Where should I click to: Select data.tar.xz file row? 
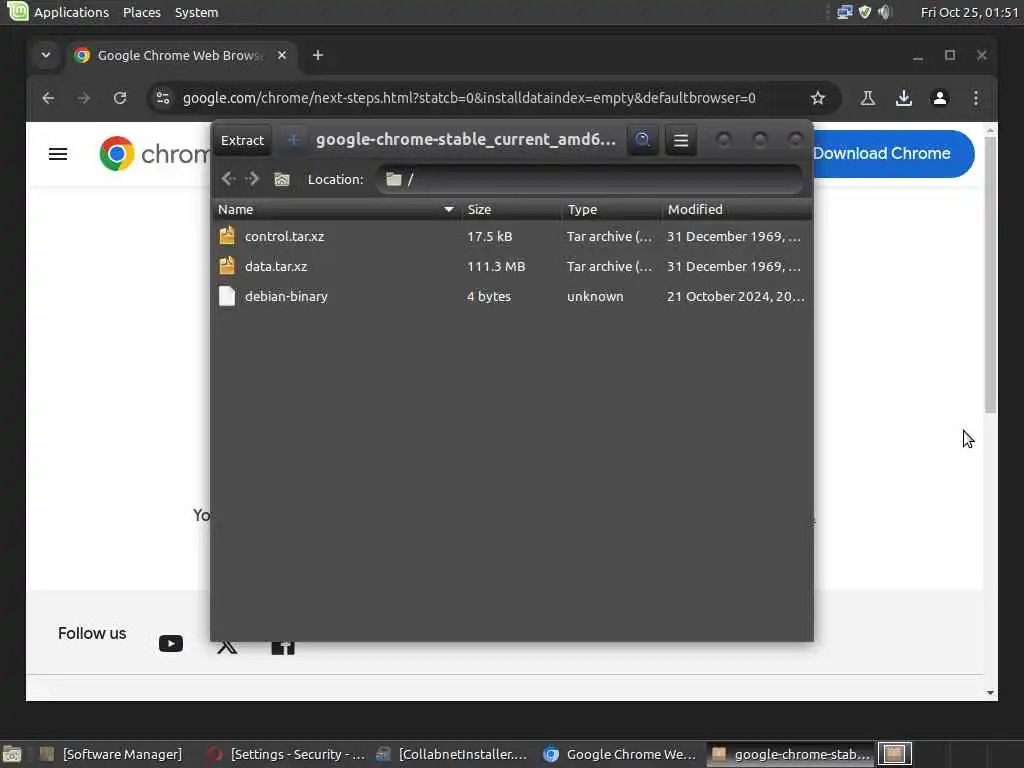click(512, 266)
